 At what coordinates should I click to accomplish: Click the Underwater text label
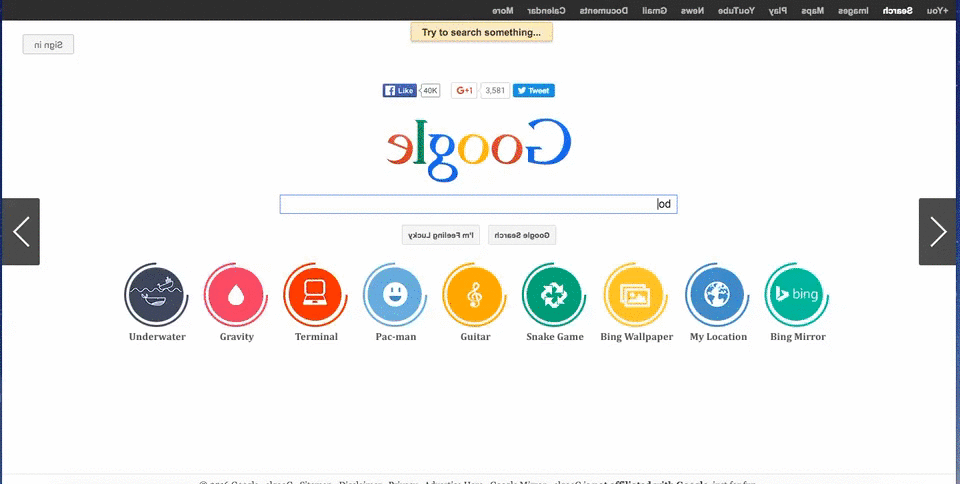tap(157, 337)
